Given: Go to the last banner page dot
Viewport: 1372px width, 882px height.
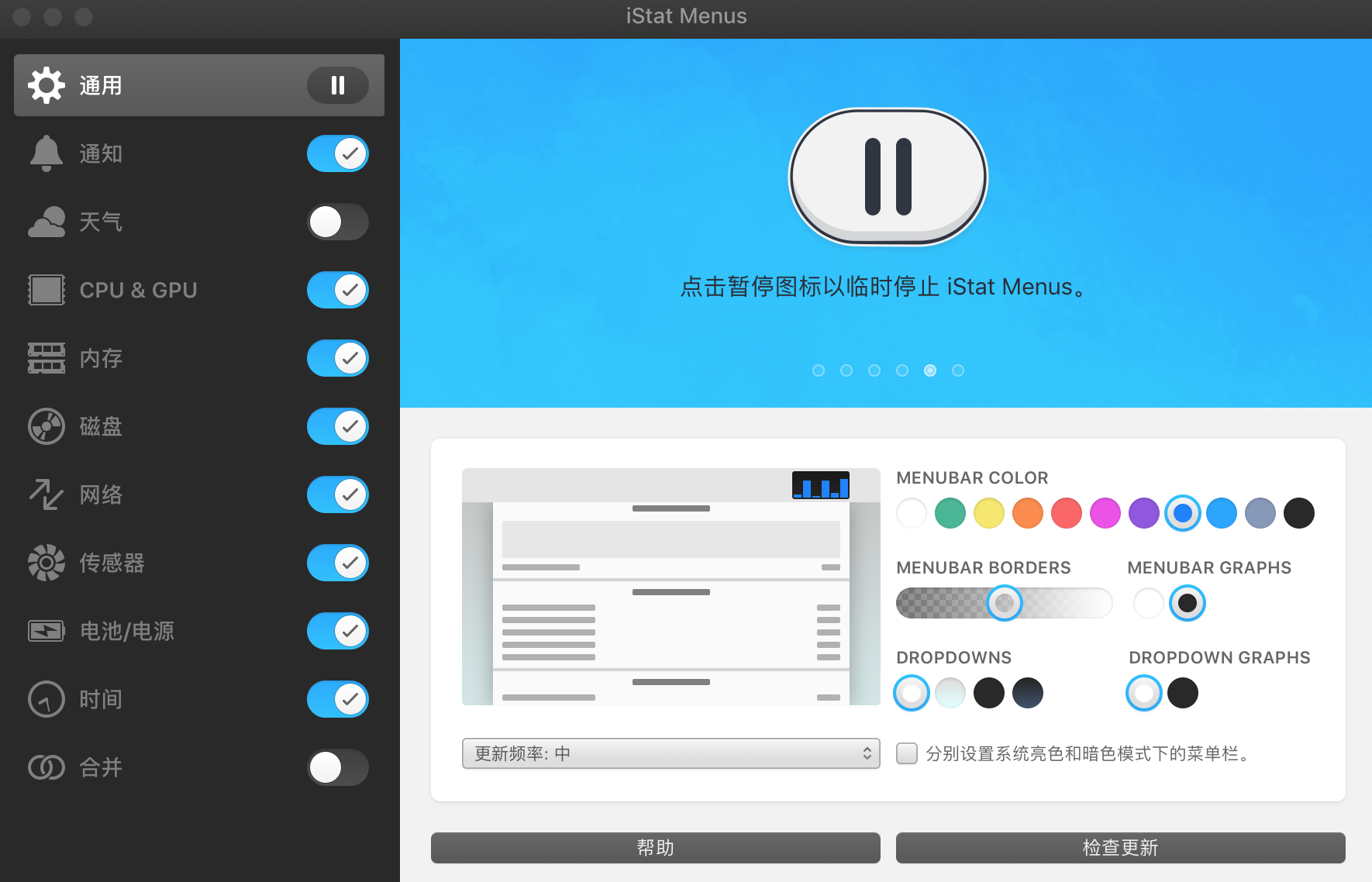Looking at the screenshot, I should point(958,370).
